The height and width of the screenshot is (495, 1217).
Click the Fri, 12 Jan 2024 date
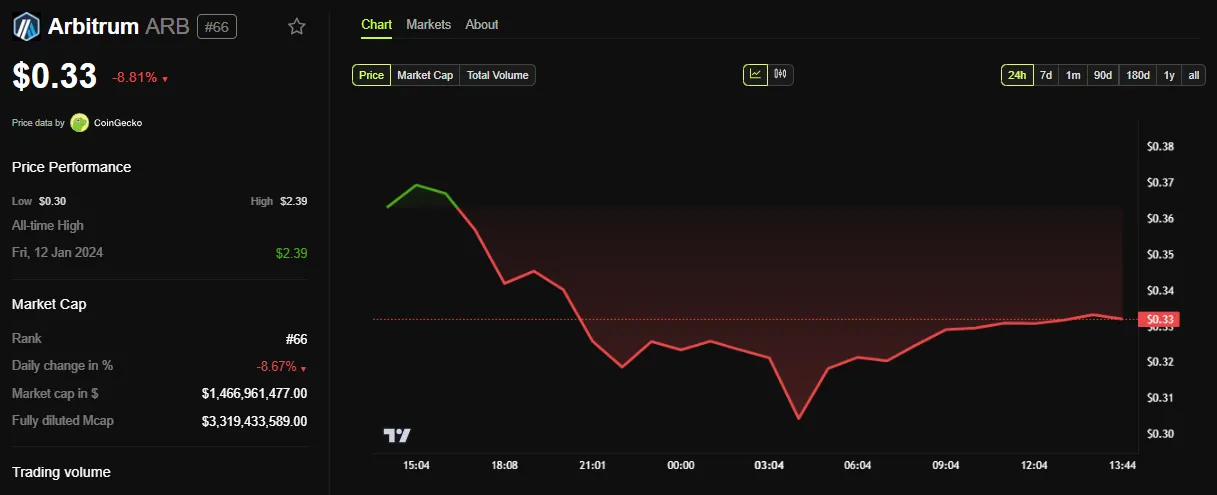pyautogui.click(x=58, y=252)
